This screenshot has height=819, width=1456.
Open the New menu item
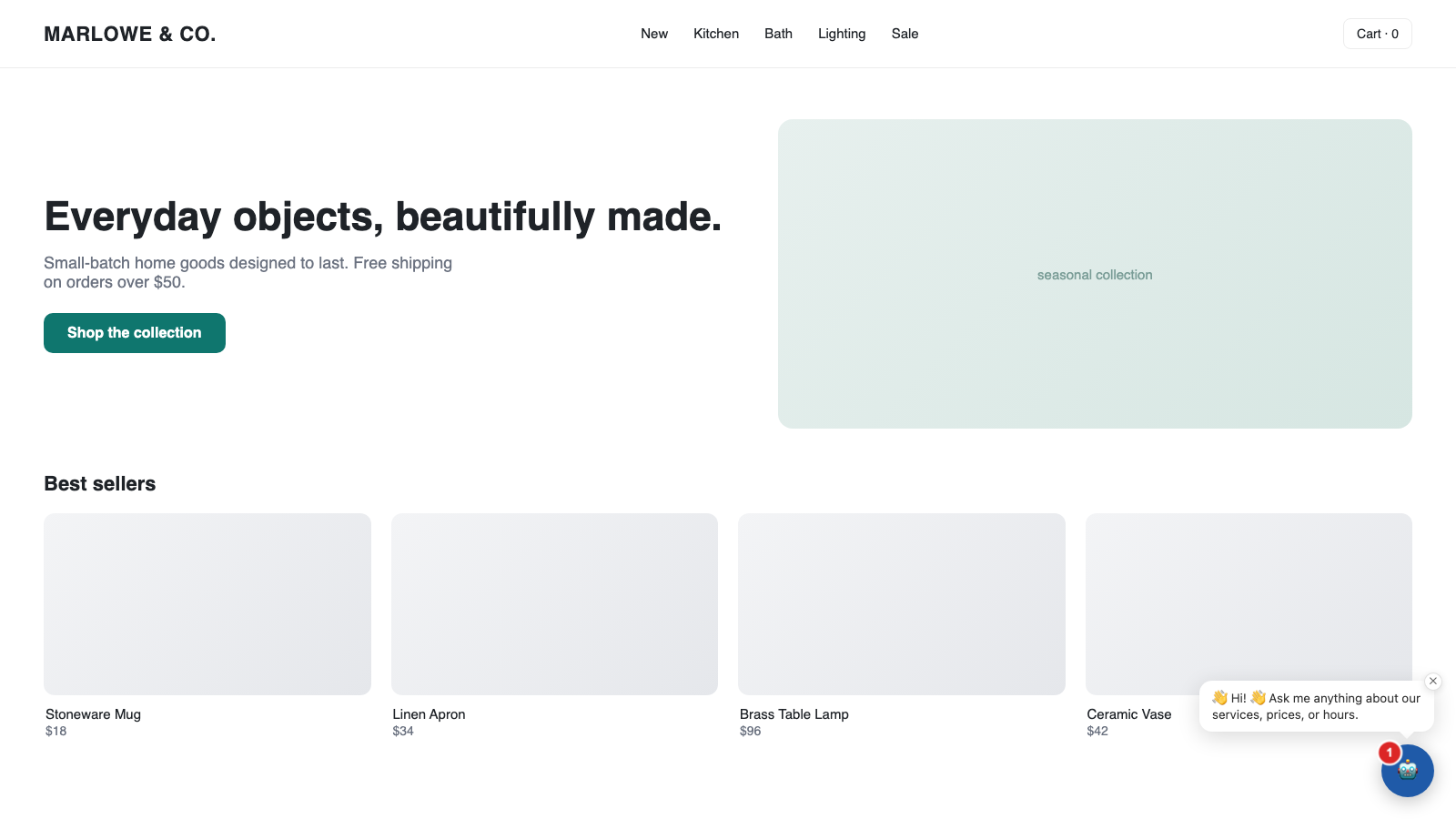[654, 34]
